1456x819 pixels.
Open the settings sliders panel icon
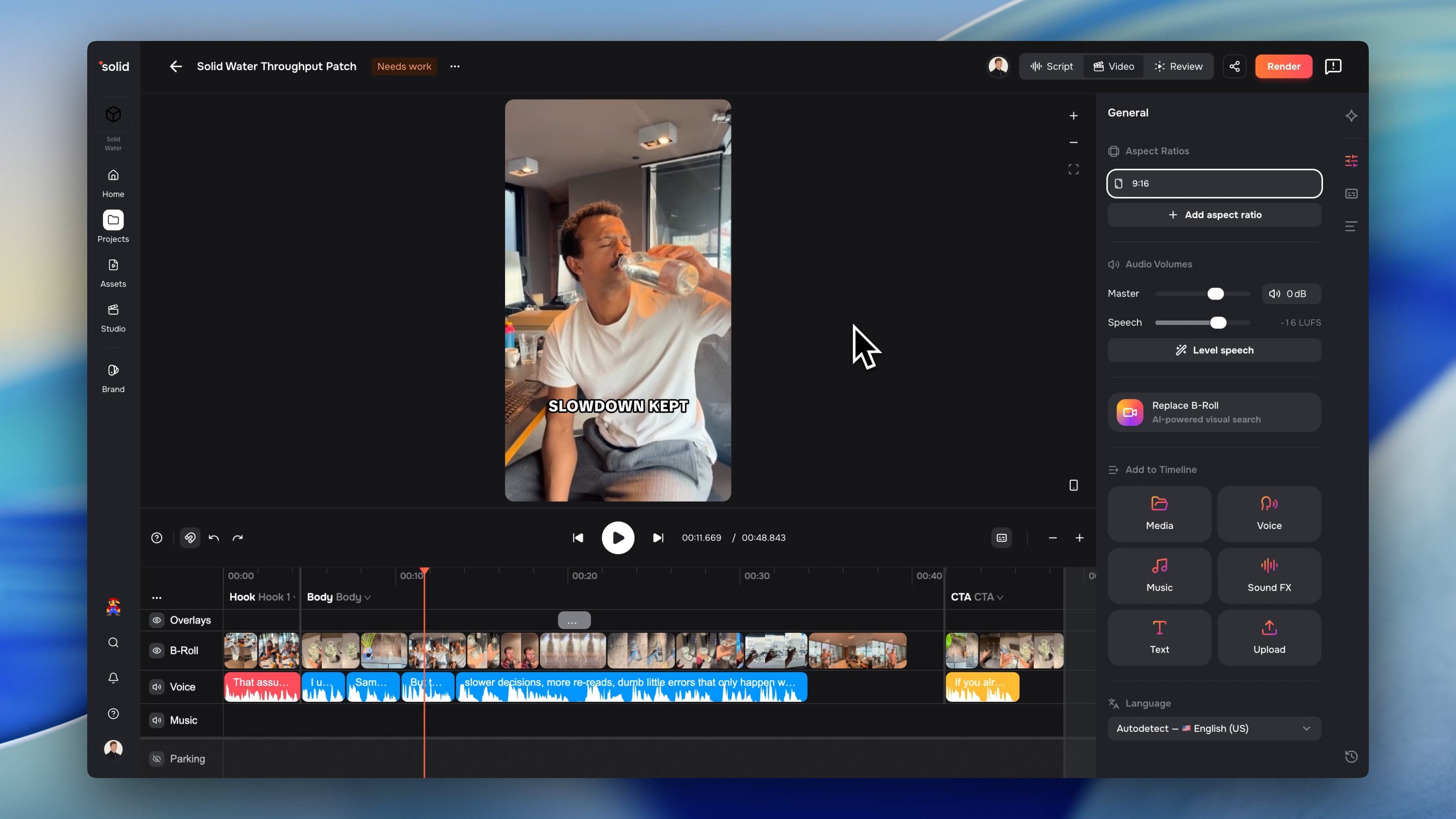[1351, 161]
